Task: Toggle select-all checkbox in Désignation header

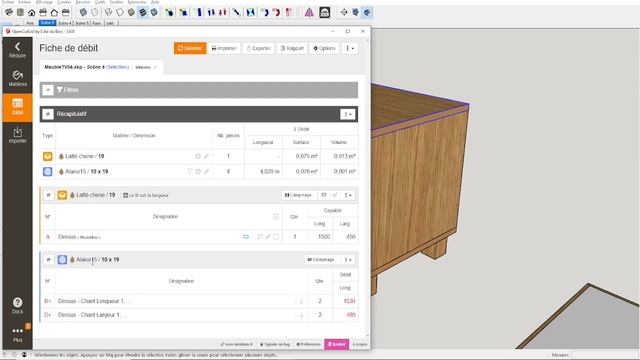Action: coord(276,217)
